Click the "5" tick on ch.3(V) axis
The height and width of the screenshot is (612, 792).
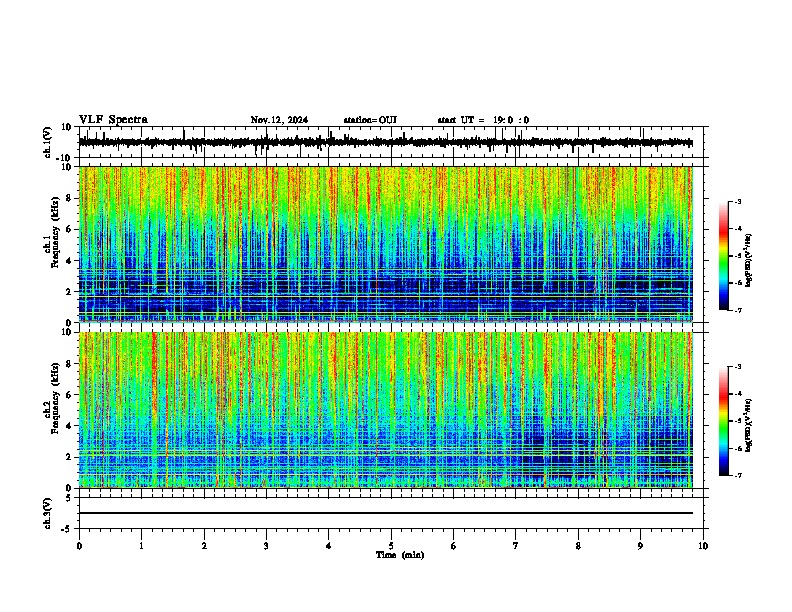69,497
